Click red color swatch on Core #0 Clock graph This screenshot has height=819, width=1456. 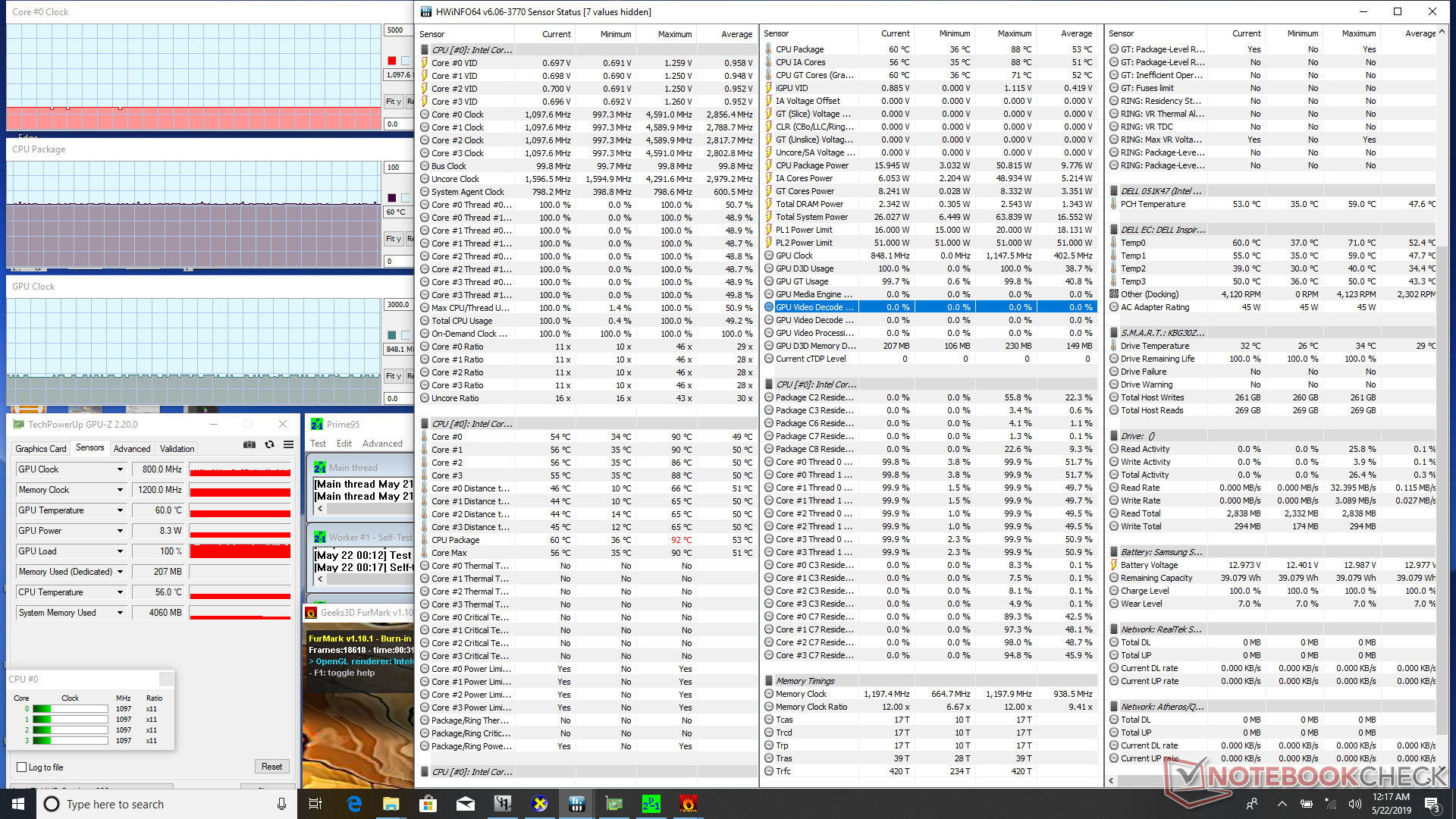(391, 61)
